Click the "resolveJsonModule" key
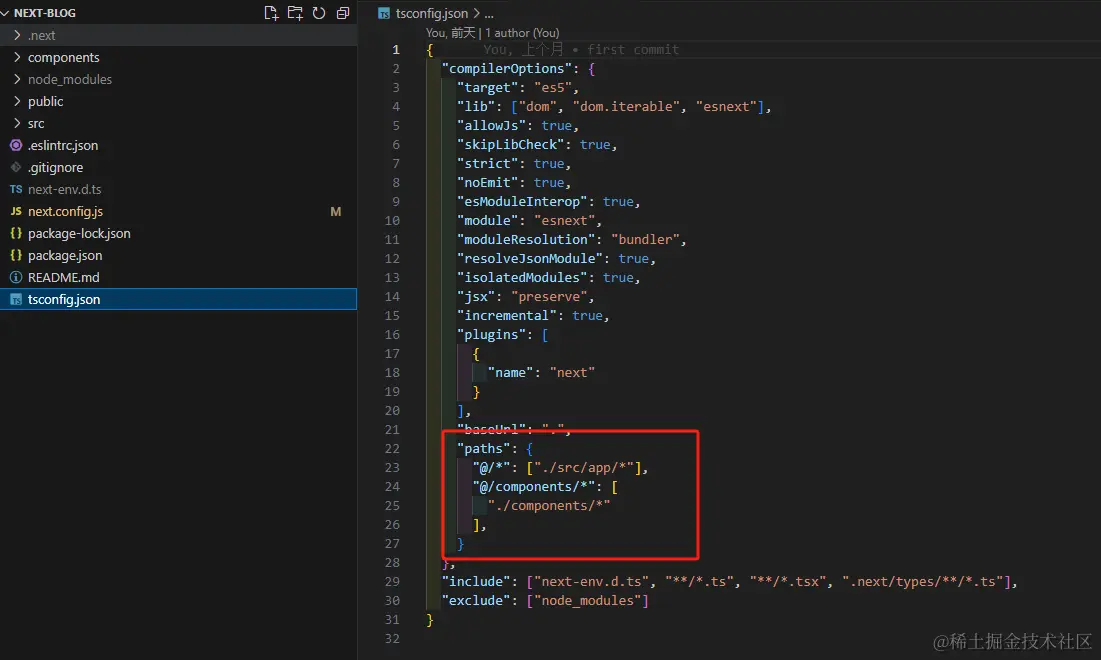Viewport: 1101px width, 660px height. point(529,258)
